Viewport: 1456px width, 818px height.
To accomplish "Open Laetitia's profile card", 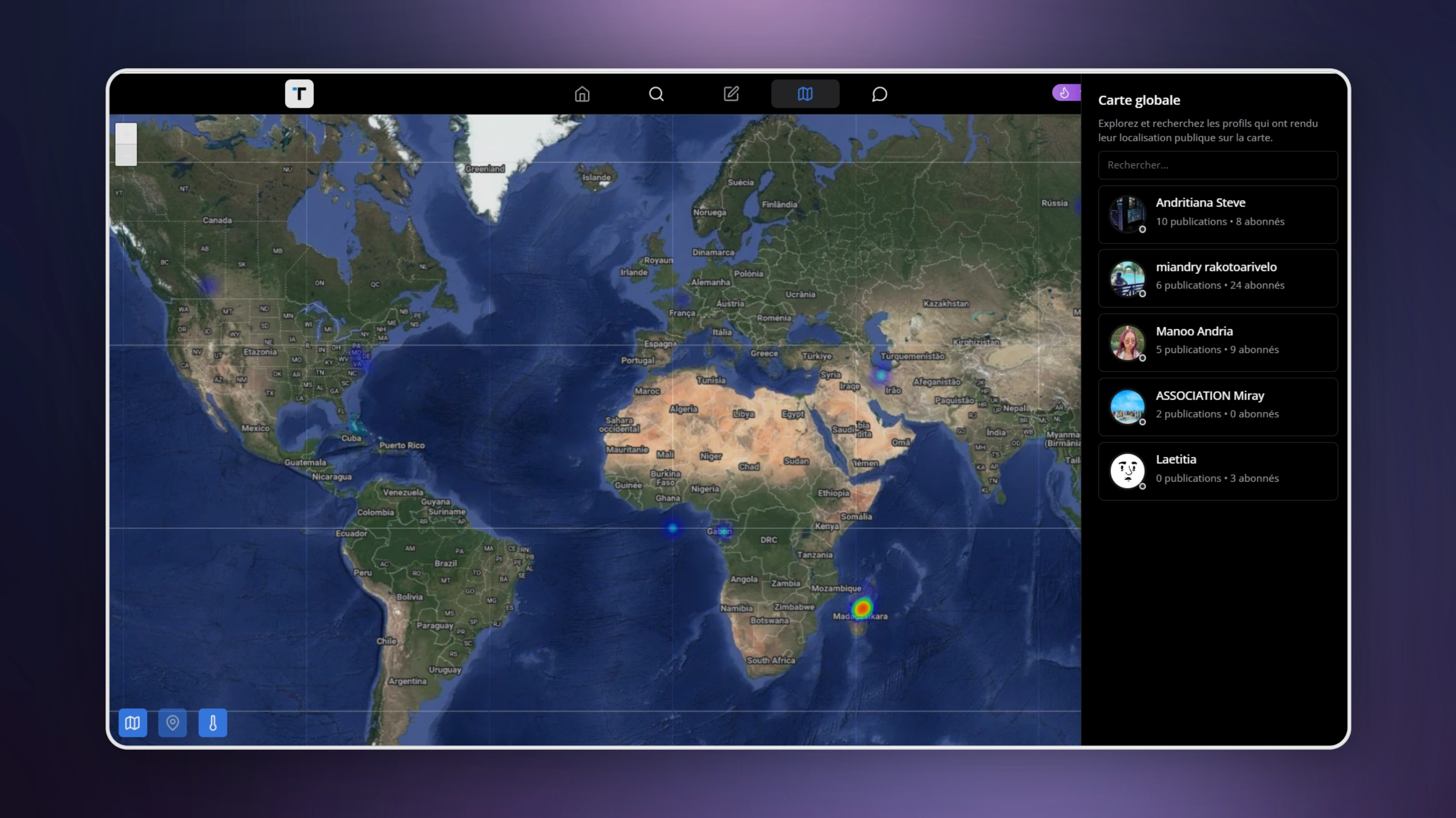I will [1218, 471].
